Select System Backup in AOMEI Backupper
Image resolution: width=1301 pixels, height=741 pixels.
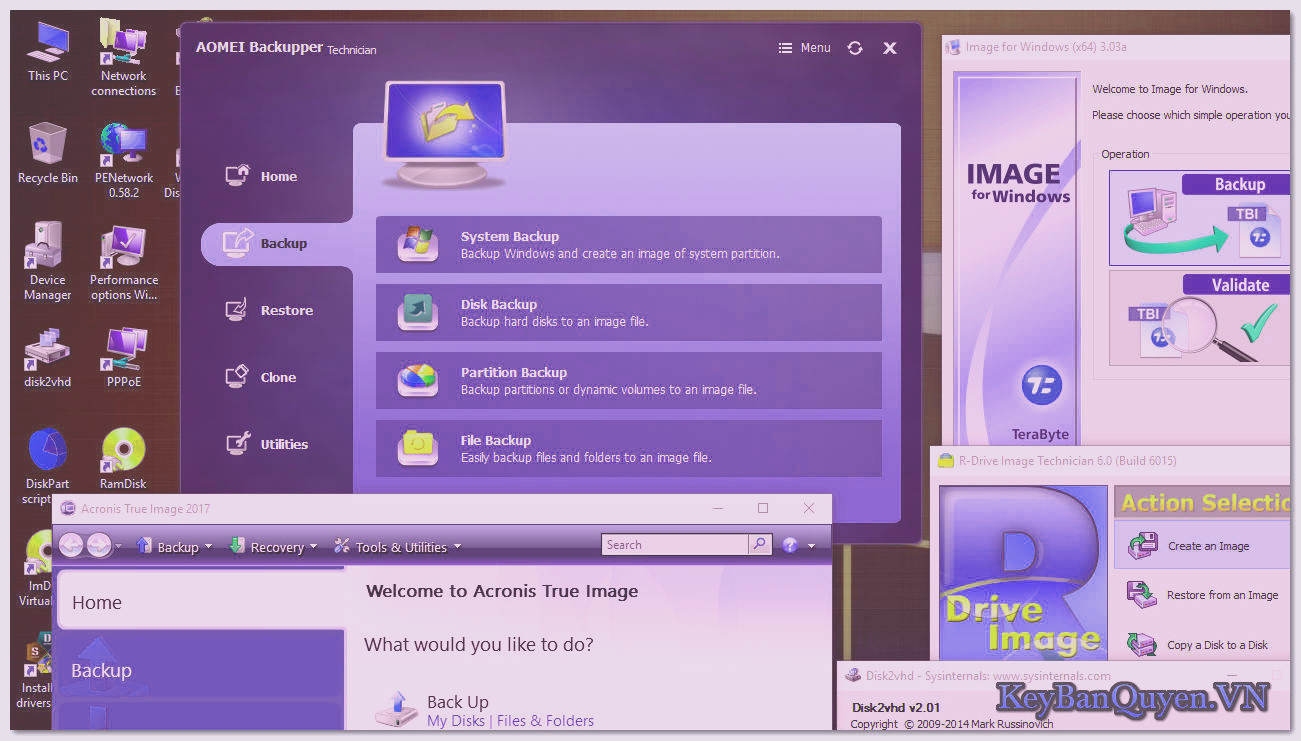coord(628,244)
